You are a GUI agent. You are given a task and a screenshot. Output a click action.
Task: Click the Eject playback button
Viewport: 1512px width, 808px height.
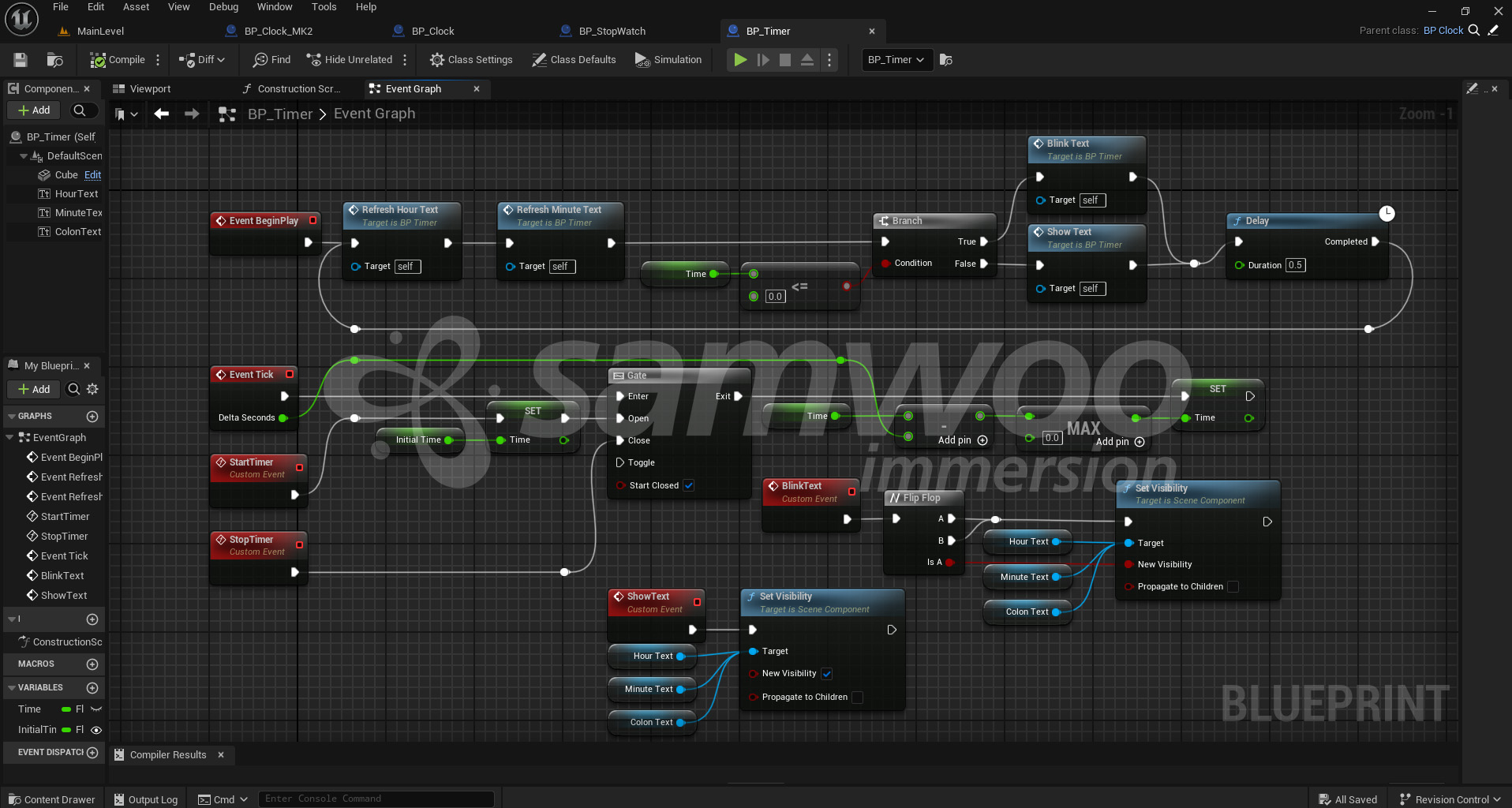(807, 60)
